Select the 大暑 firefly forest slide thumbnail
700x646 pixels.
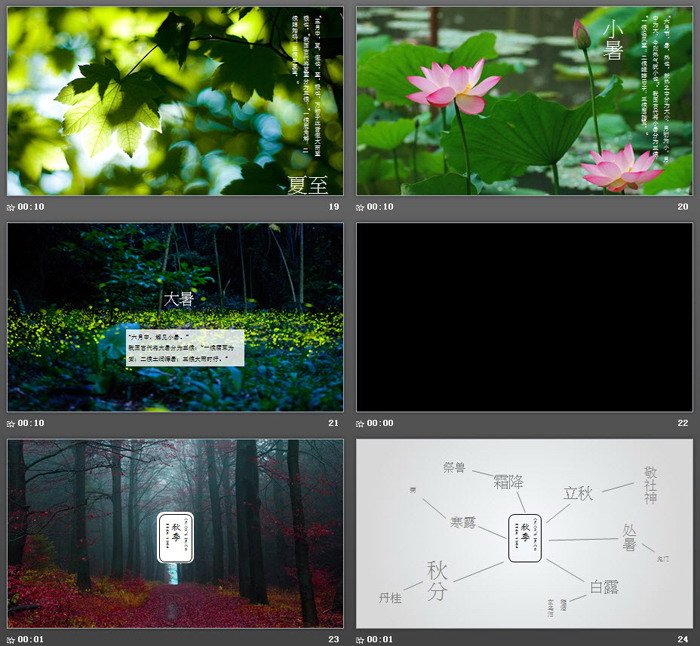click(175, 317)
